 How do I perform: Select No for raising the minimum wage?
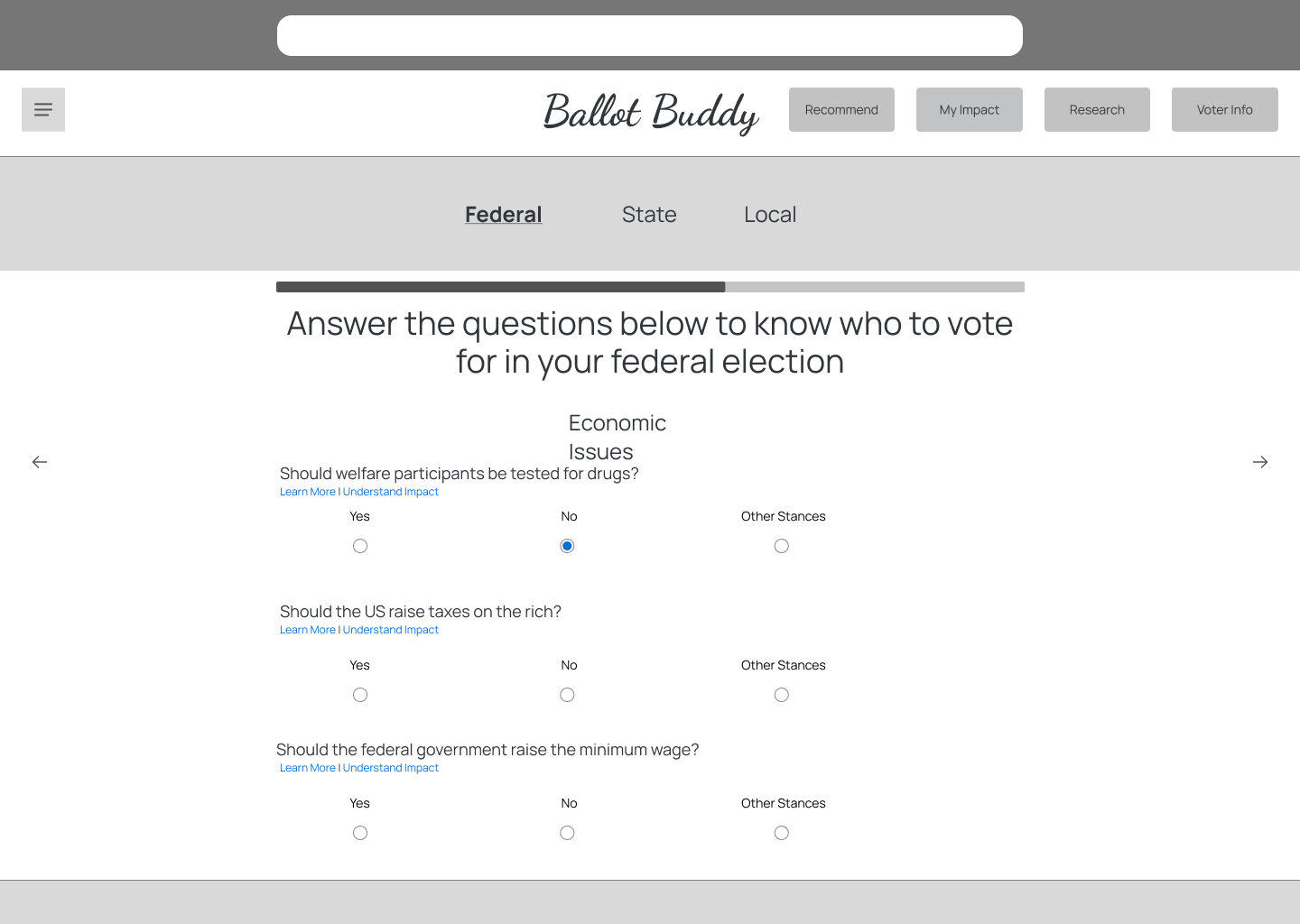[x=567, y=832]
